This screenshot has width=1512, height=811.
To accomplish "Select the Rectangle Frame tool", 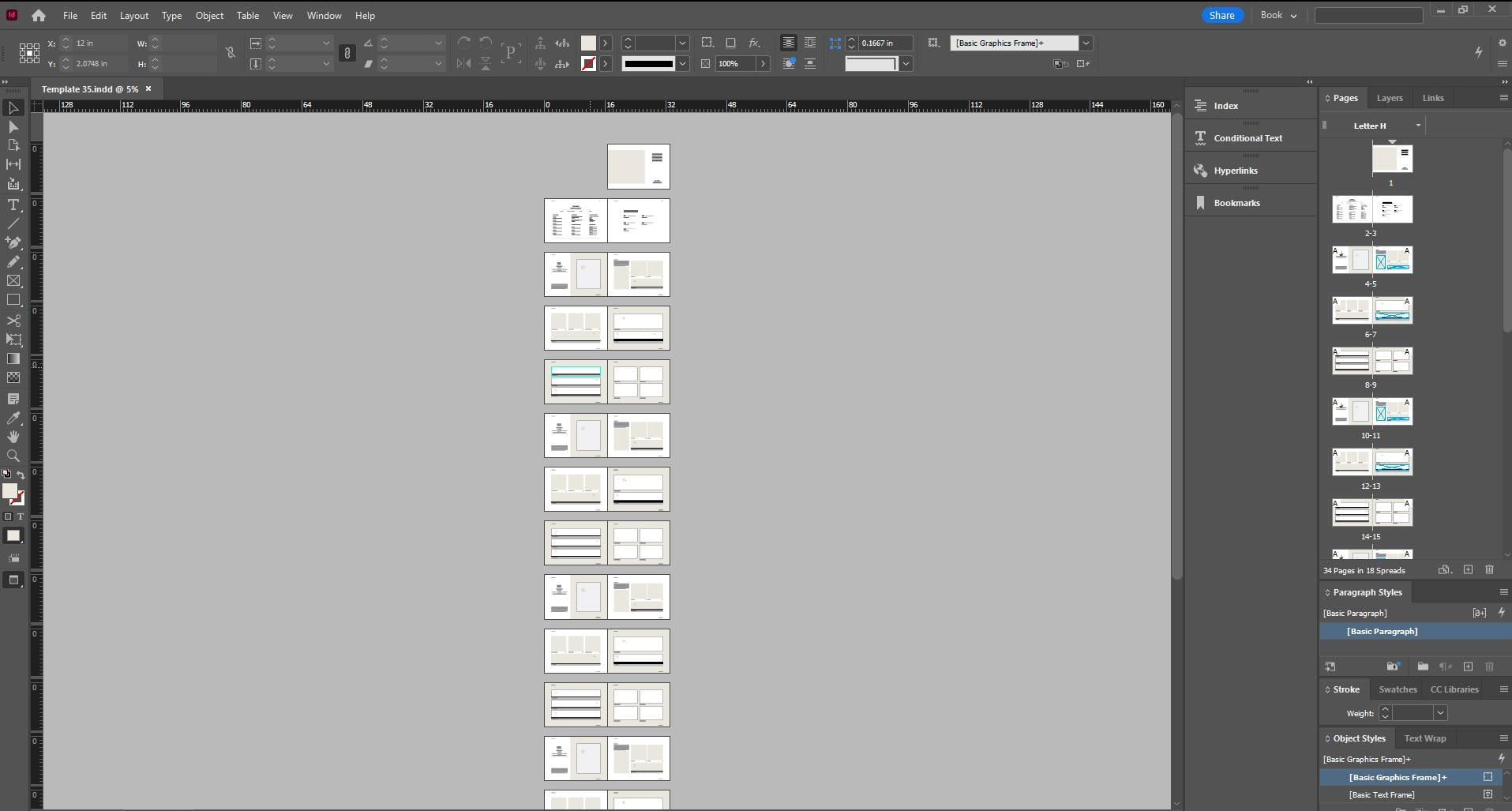I will coord(13,281).
